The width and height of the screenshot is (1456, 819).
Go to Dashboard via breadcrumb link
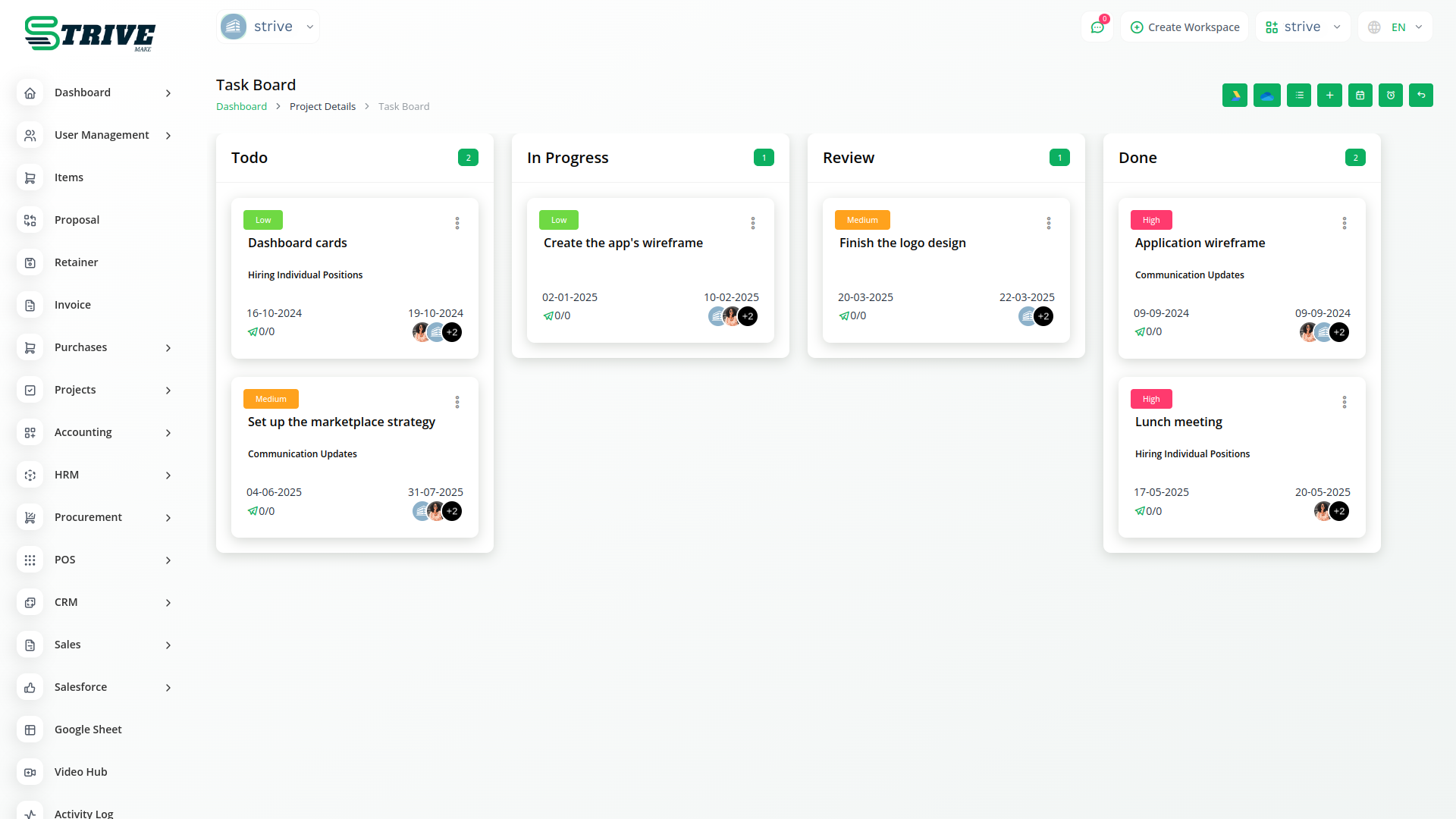tap(241, 107)
